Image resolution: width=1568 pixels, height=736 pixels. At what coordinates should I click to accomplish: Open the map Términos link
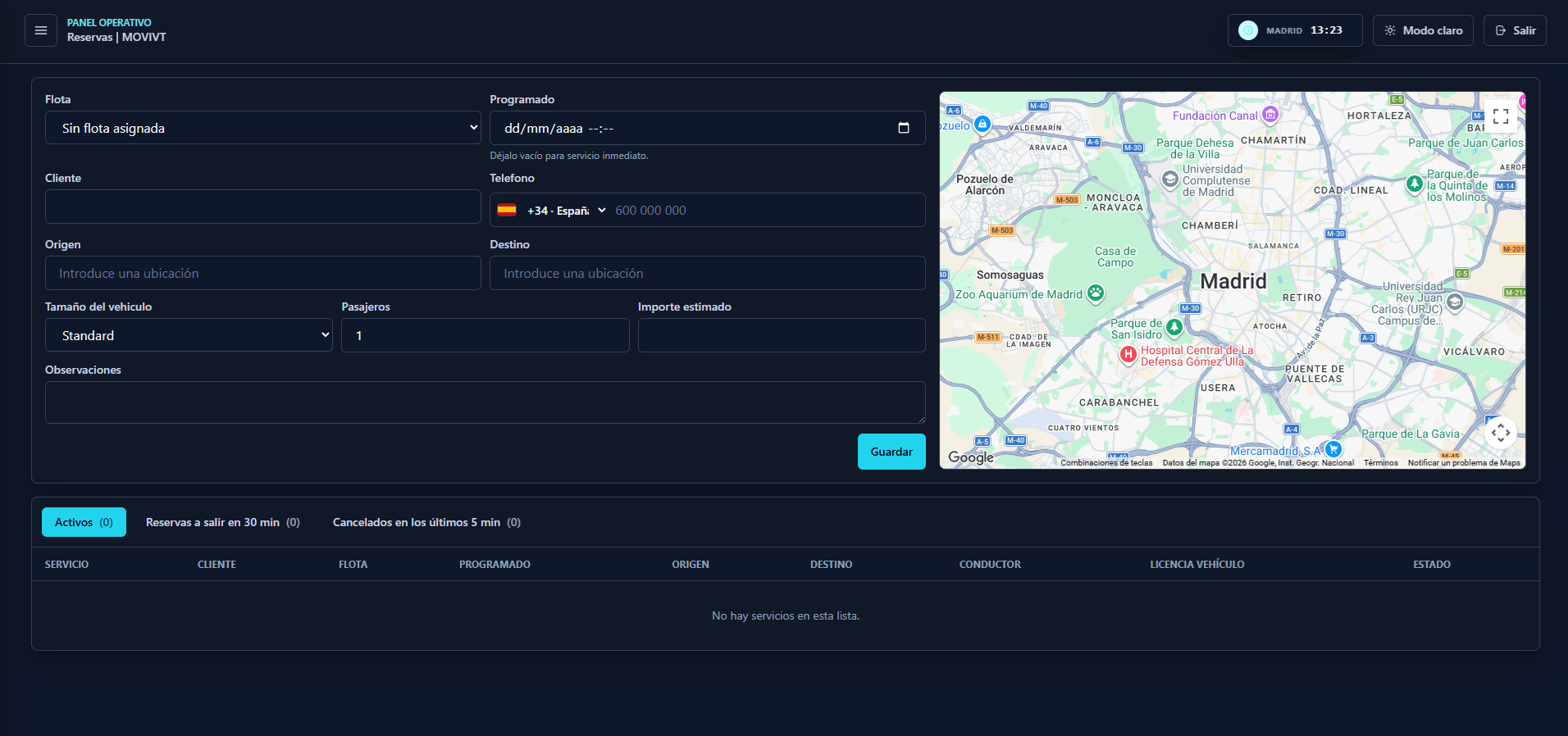tap(1381, 463)
